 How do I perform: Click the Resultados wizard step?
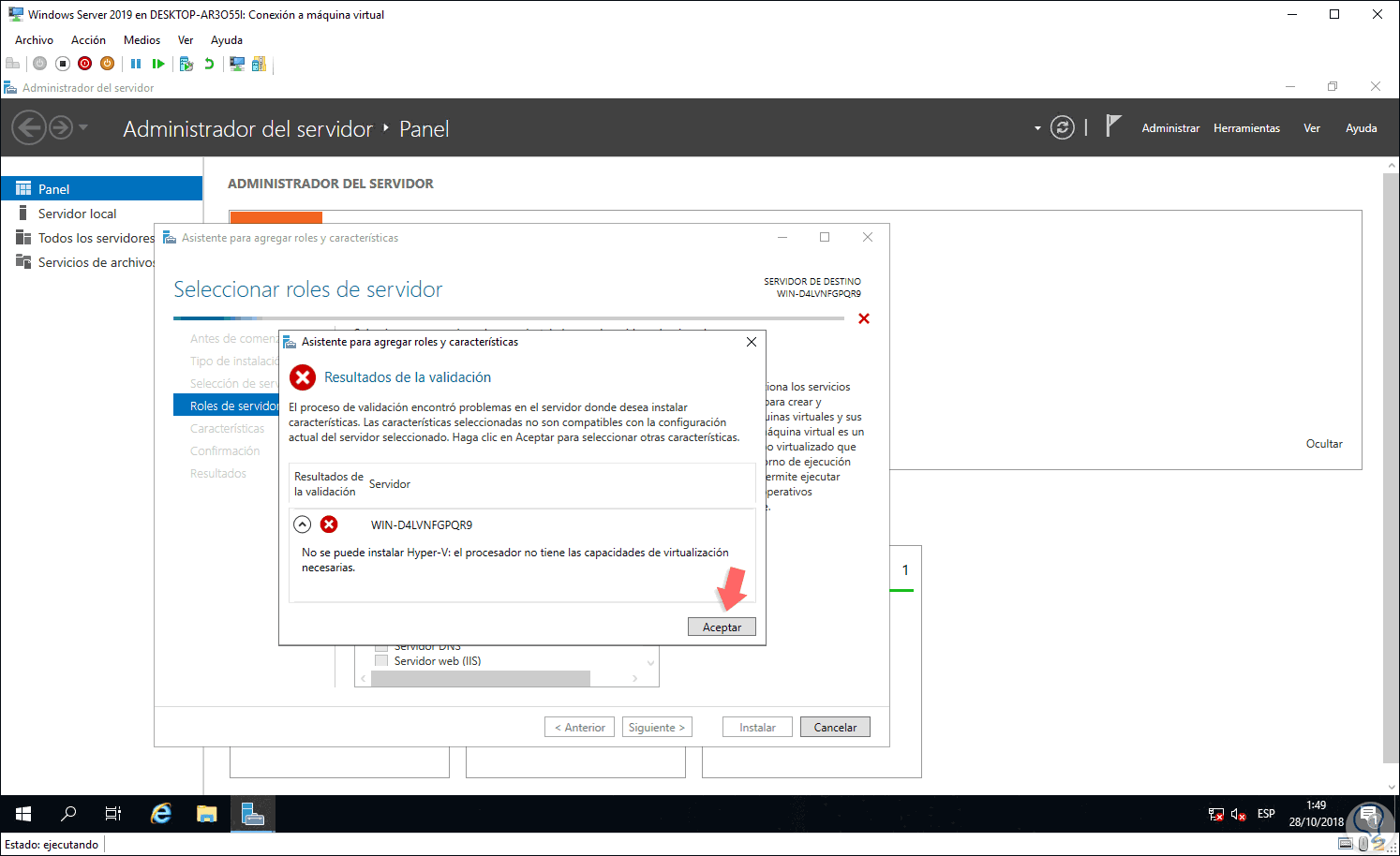pyautogui.click(x=218, y=473)
